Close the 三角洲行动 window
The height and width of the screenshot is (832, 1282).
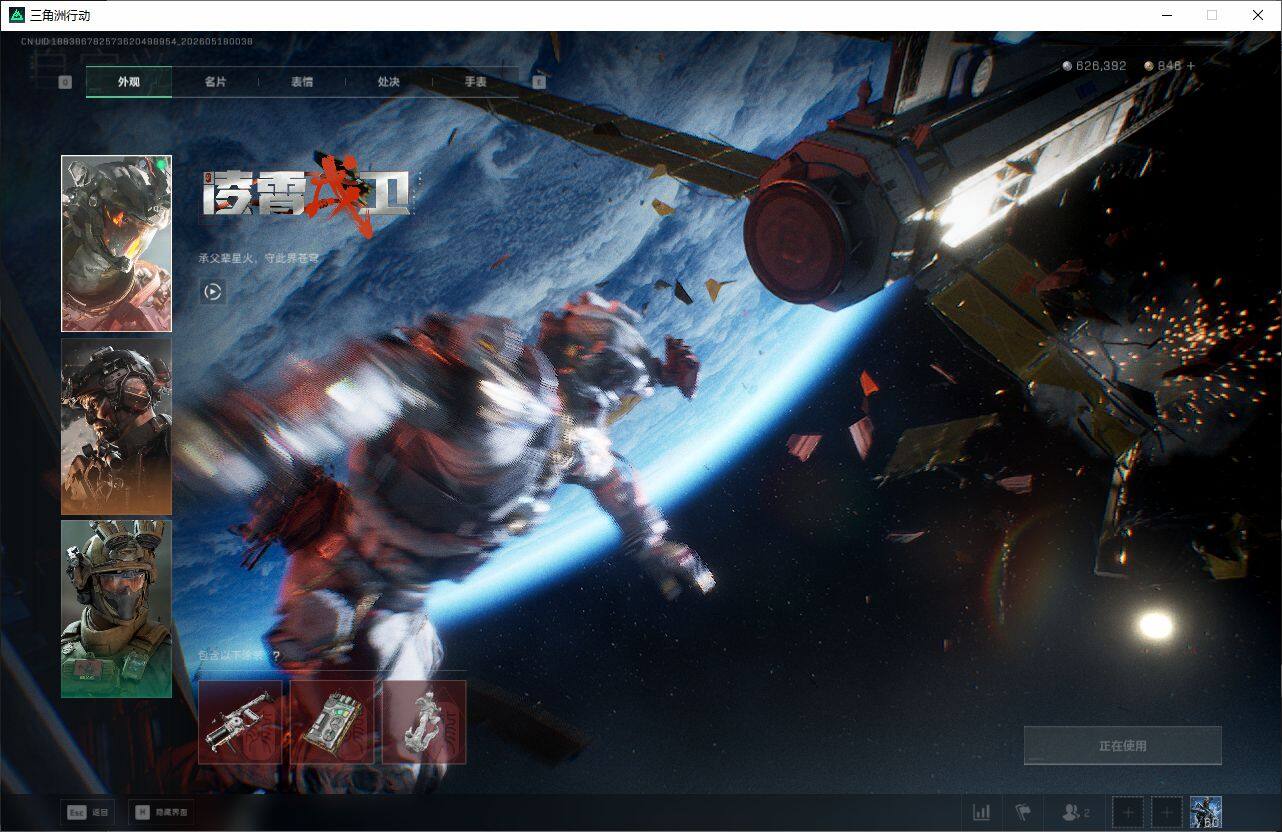click(x=1258, y=15)
